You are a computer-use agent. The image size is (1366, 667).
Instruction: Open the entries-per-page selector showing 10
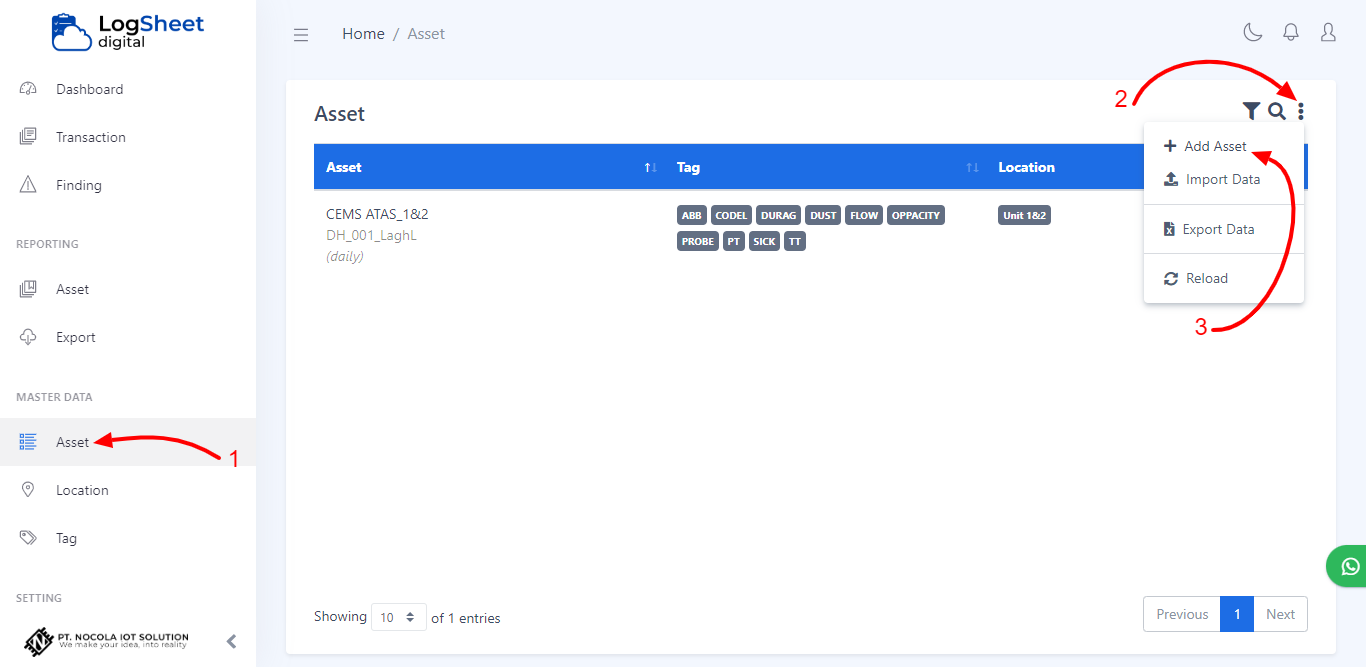398,617
